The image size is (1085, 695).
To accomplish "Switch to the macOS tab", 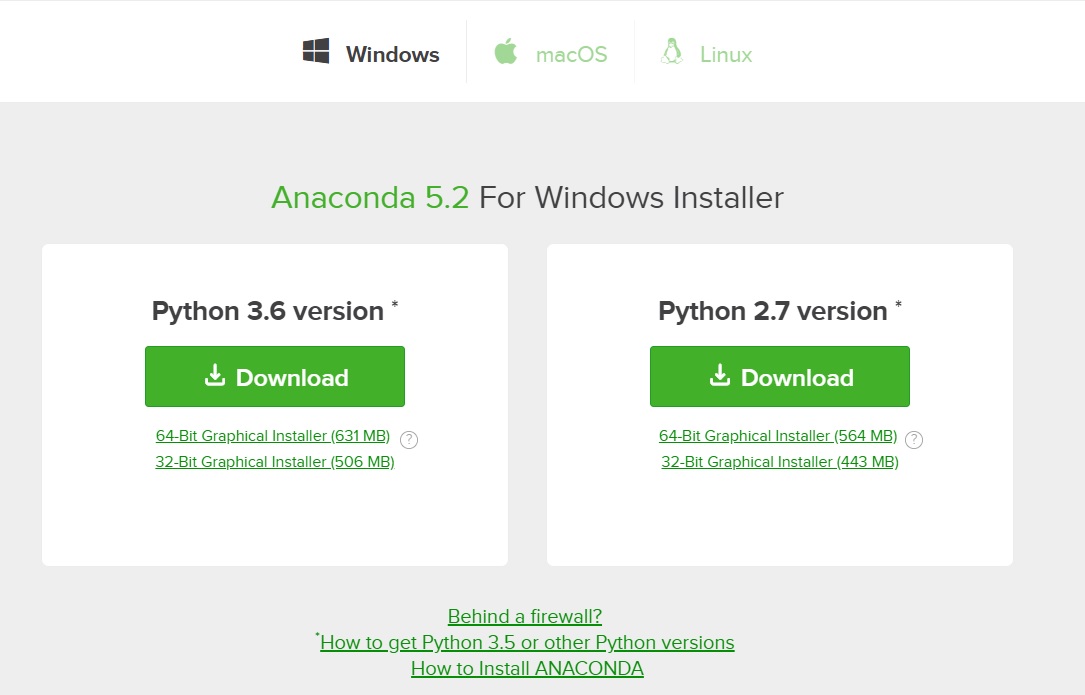I will click(550, 55).
